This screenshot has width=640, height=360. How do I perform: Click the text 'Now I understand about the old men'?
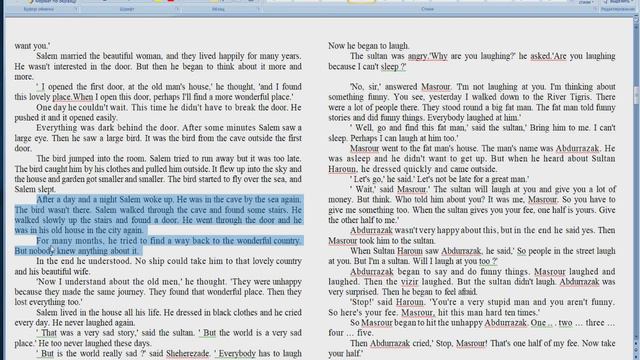[109, 282]
